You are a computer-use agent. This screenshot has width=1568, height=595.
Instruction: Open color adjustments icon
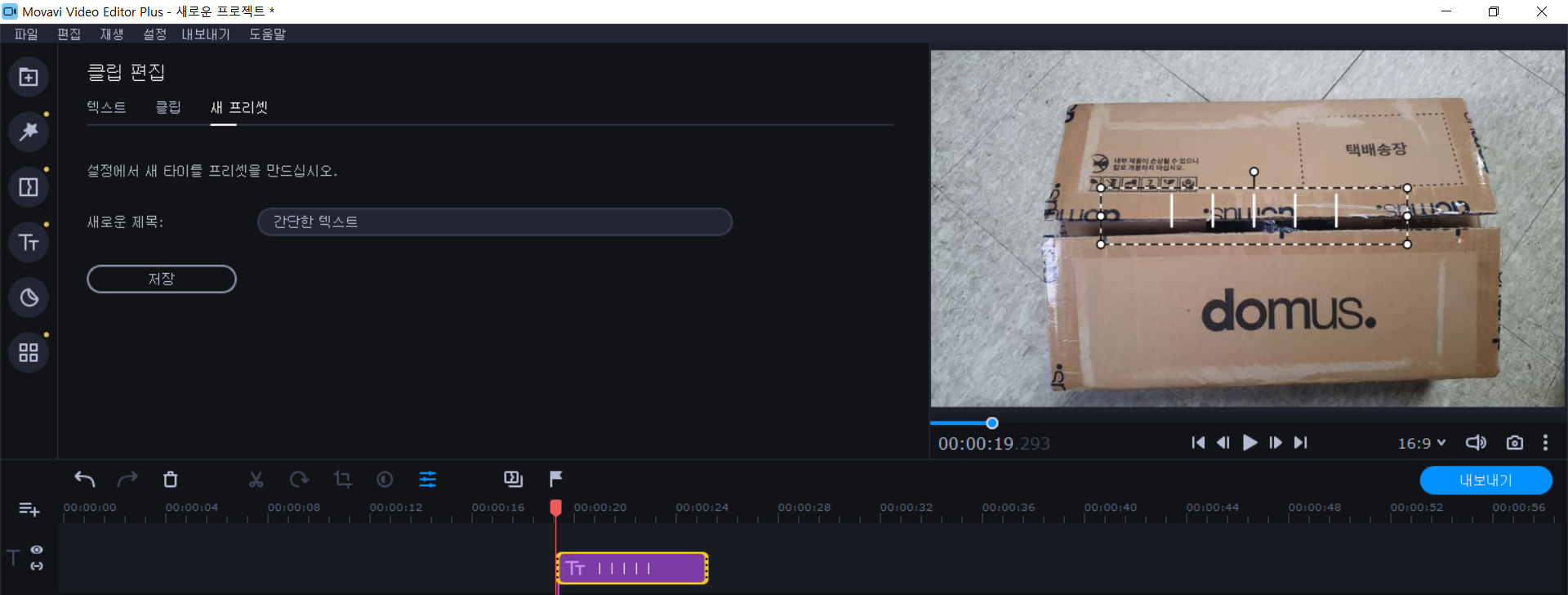pyautogui.click(x=385, y=479)
